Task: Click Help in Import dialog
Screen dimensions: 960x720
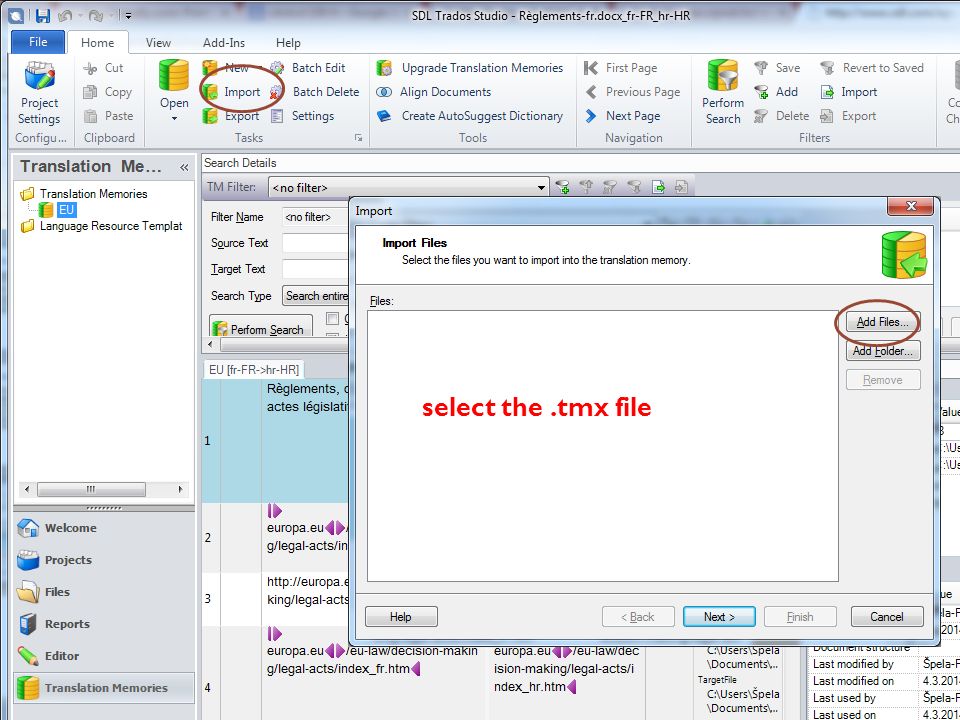Action: tap(401, 617)
